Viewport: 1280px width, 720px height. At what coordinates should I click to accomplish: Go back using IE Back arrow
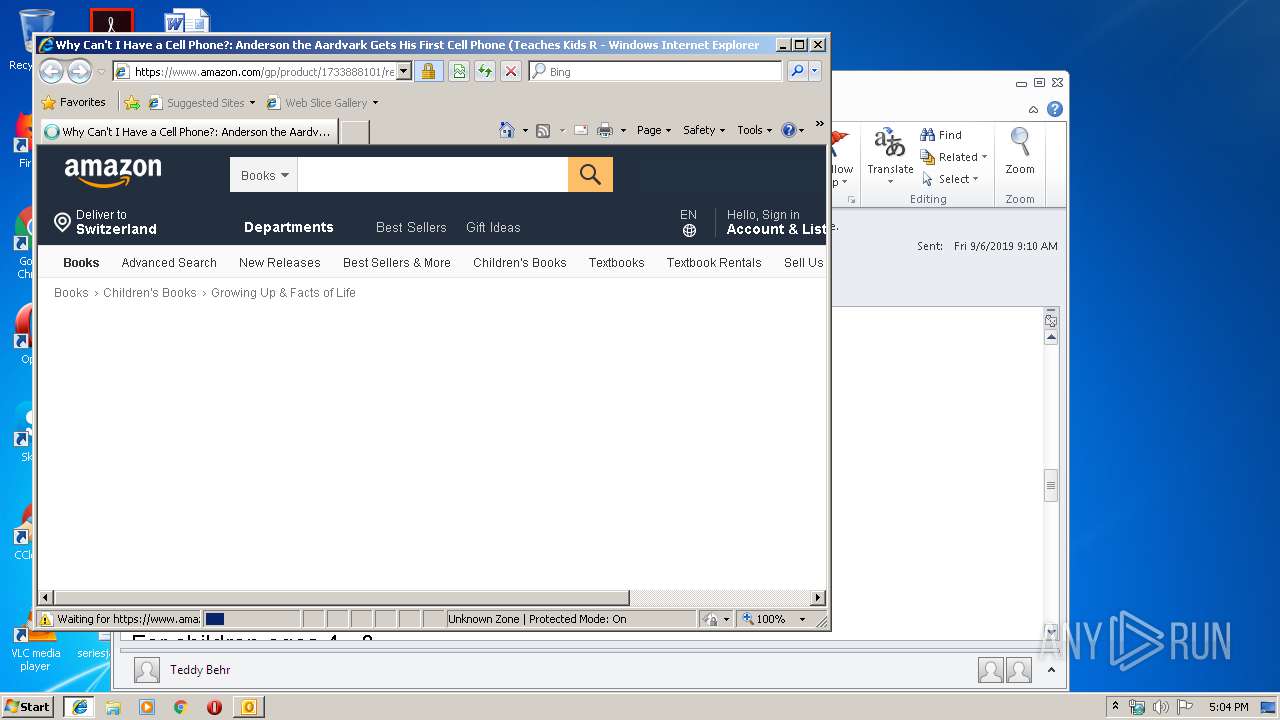51,71
